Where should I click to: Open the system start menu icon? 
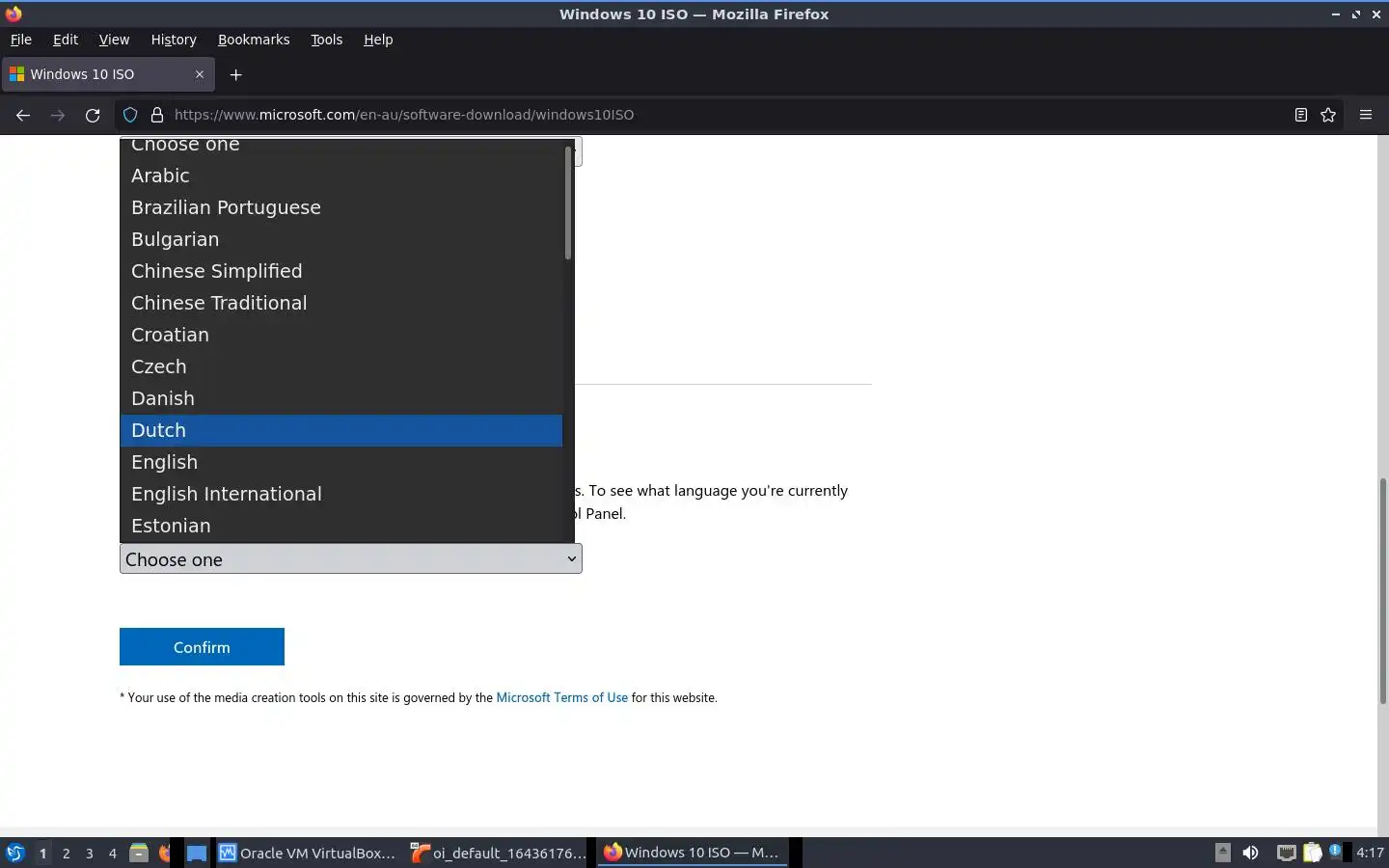point(14,853)
